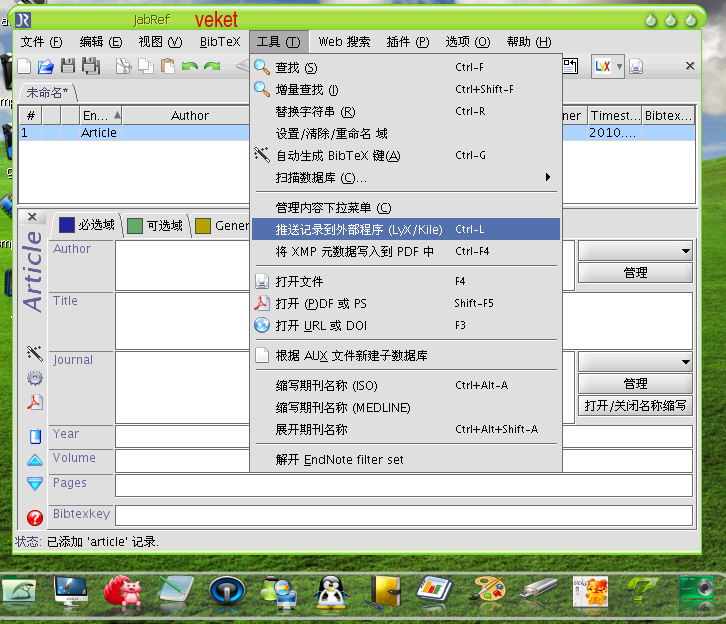Close the entry editor with X icon
Viewport: 726px width, 624px height.
point(32,217)
